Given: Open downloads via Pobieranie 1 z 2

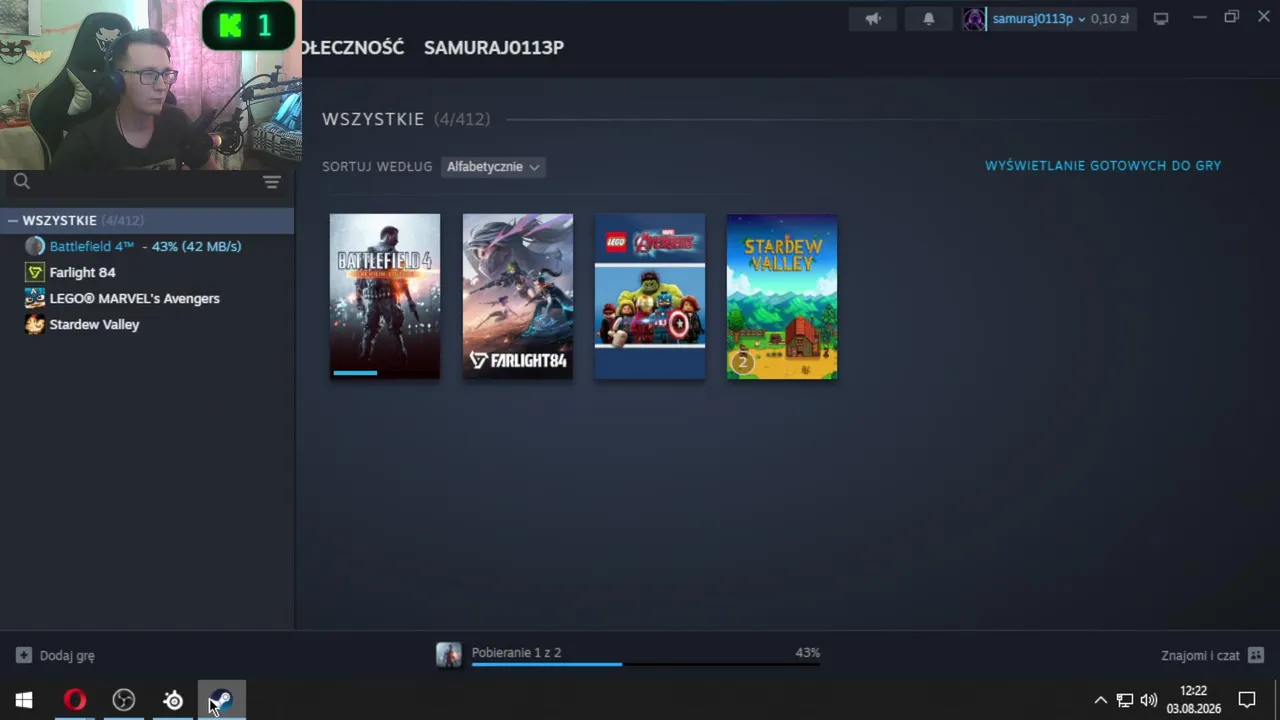Looking at the screenshot, I should coord(516,653).
